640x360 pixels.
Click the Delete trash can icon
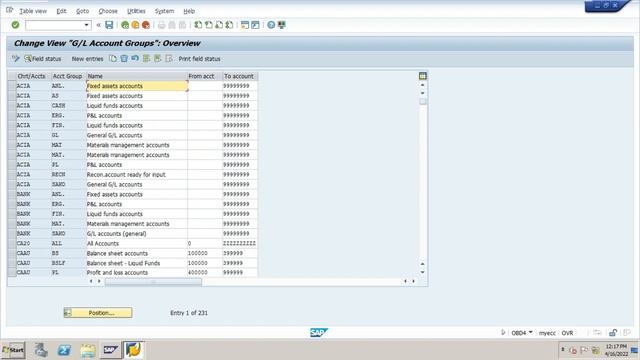coord(124,59)
